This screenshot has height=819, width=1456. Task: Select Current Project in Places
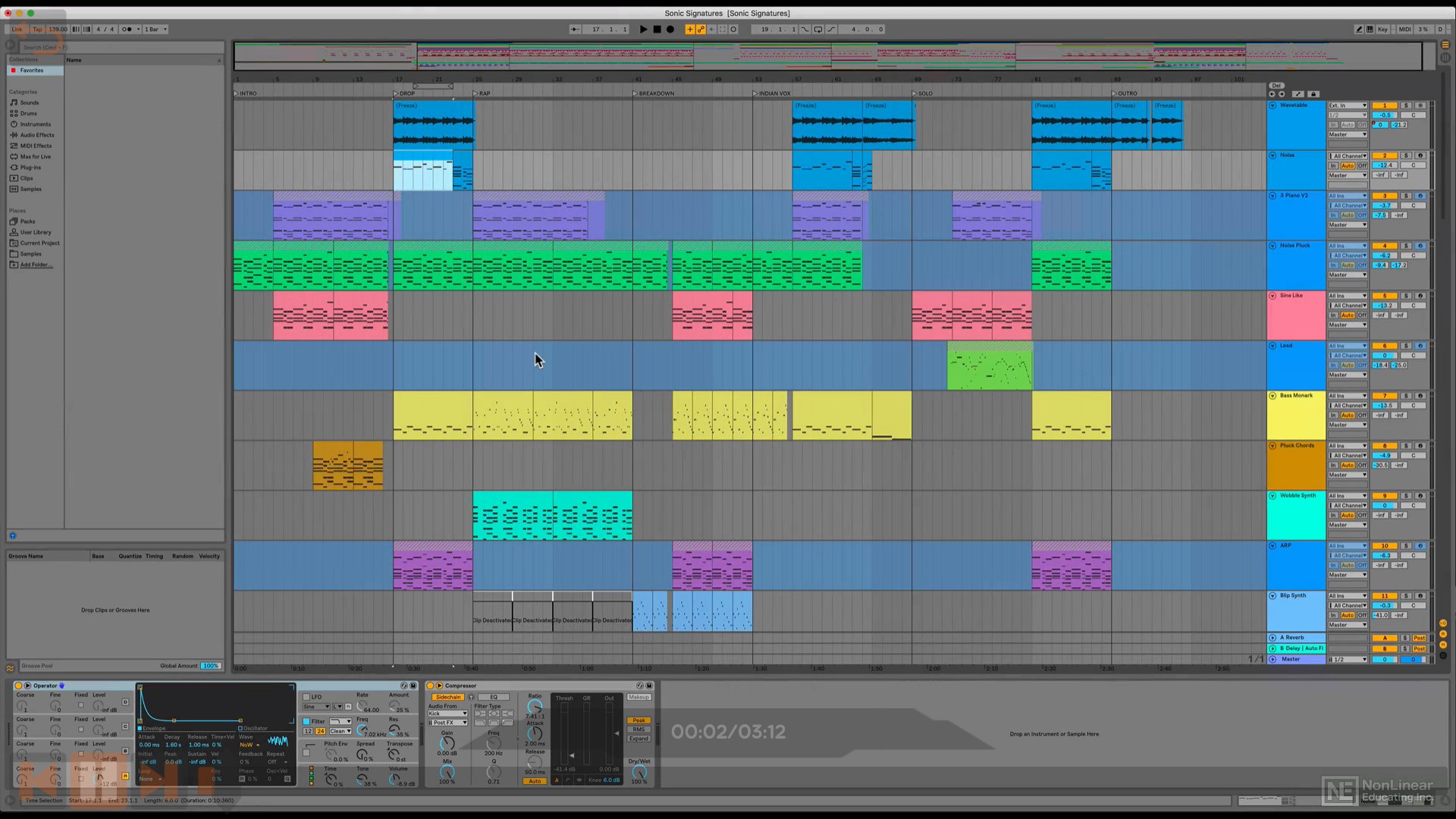(39, 243)
